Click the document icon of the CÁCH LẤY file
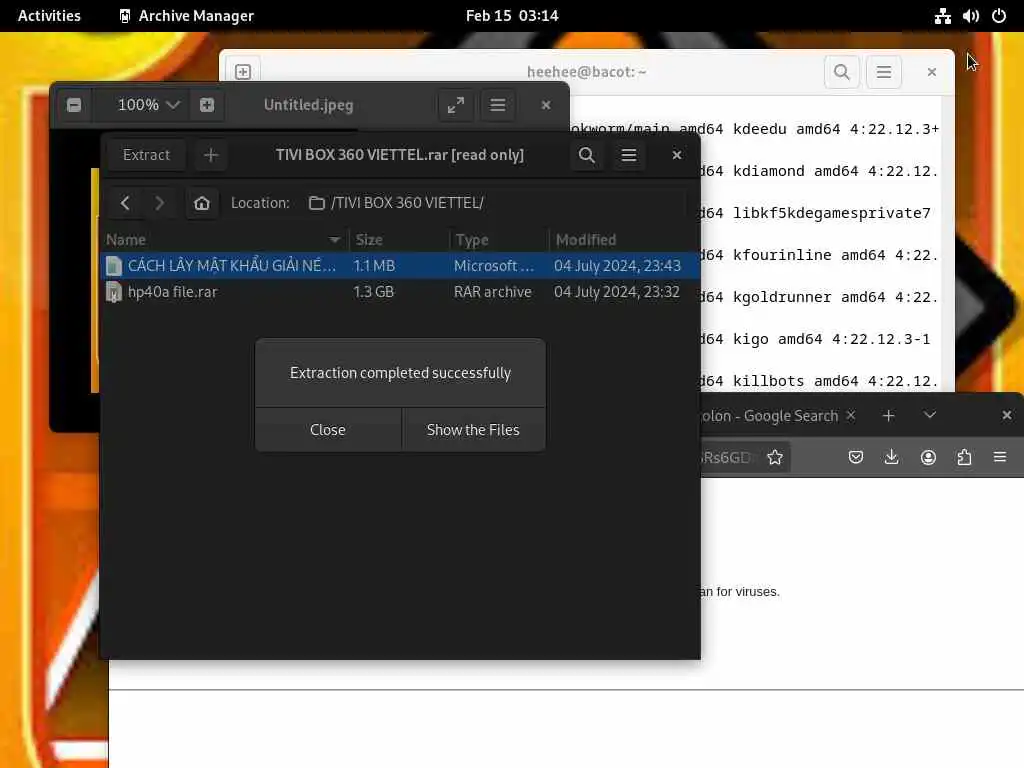Viewport: 1024px width, 768px height. pos(114,266)
